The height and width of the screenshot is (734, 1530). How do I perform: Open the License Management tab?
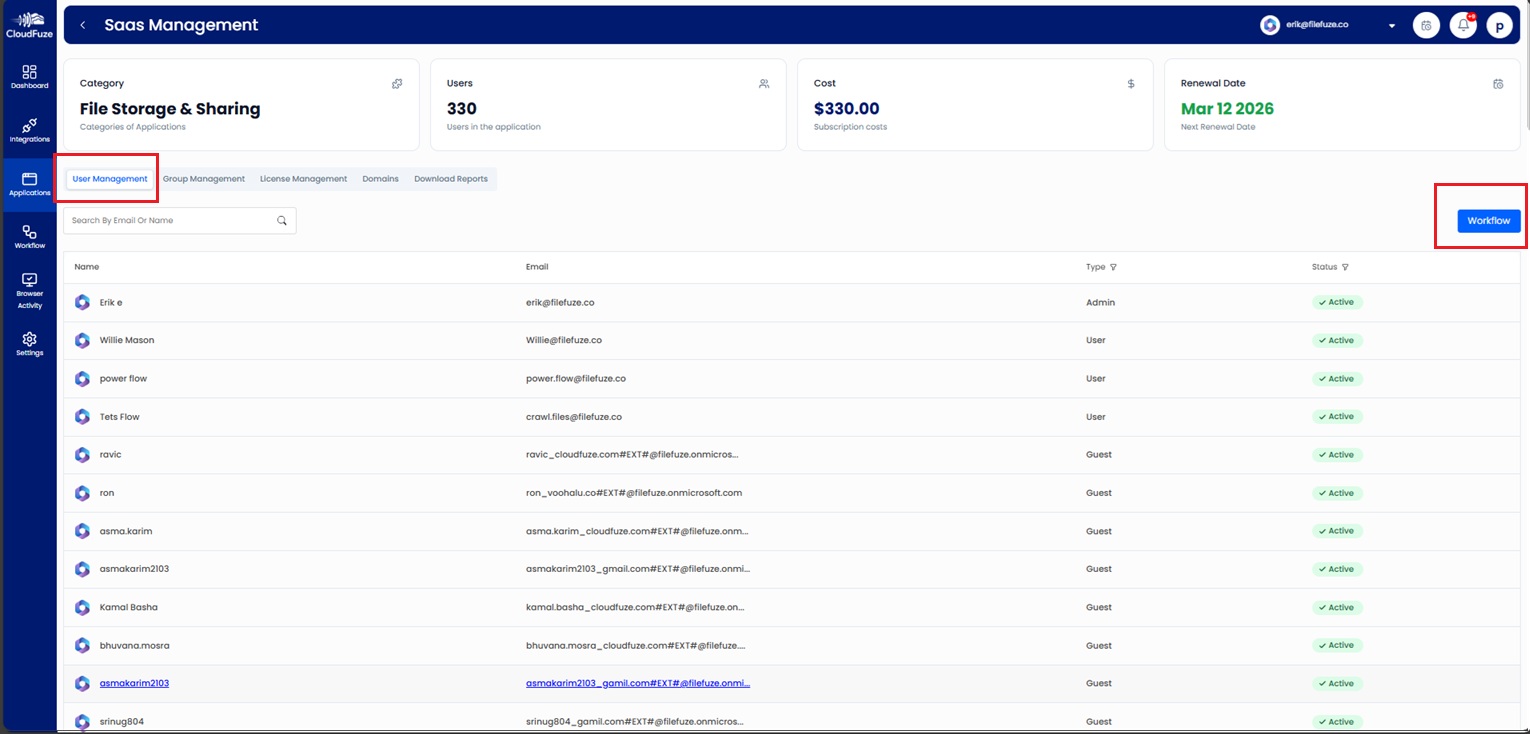[302, 178]
